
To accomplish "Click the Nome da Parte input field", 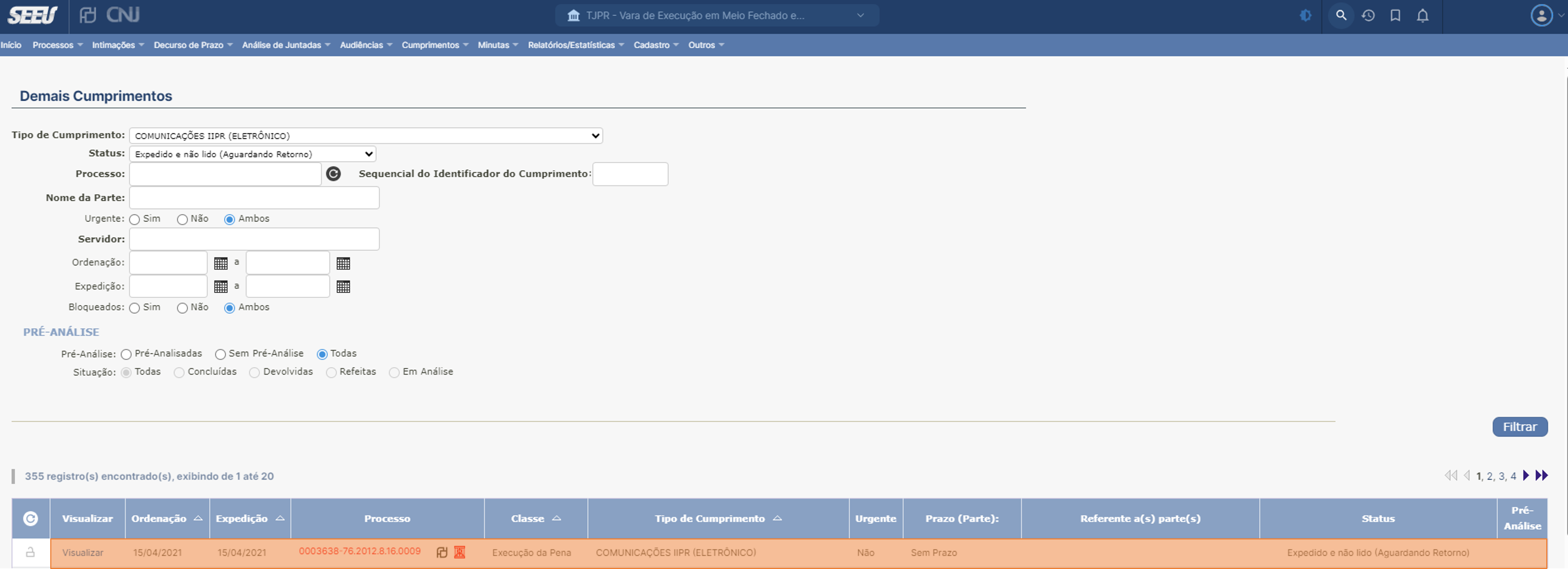I will point(254,198).
